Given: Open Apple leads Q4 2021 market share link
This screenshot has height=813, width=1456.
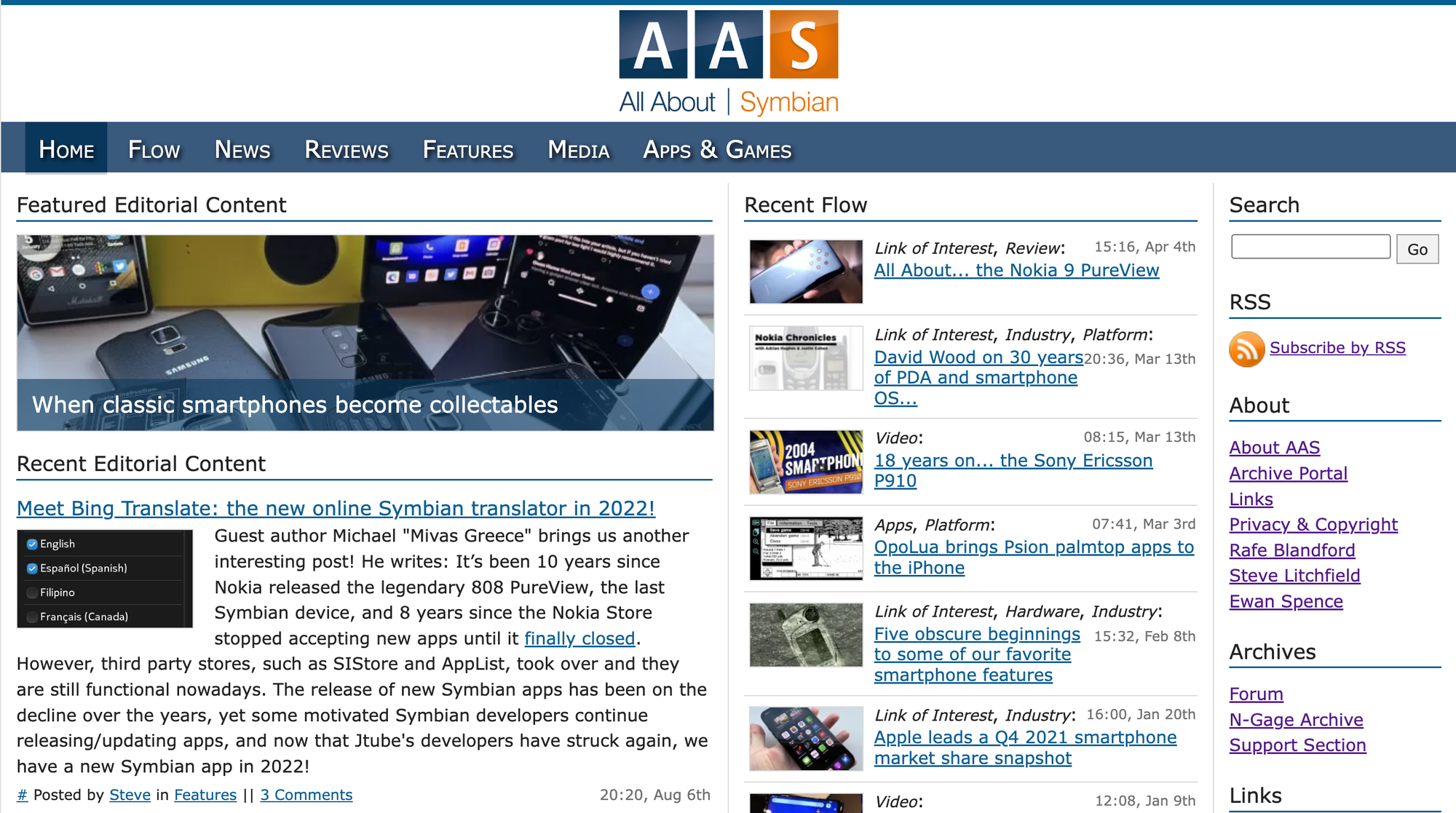Looking at the screenshot, I should coord(1025,747).
